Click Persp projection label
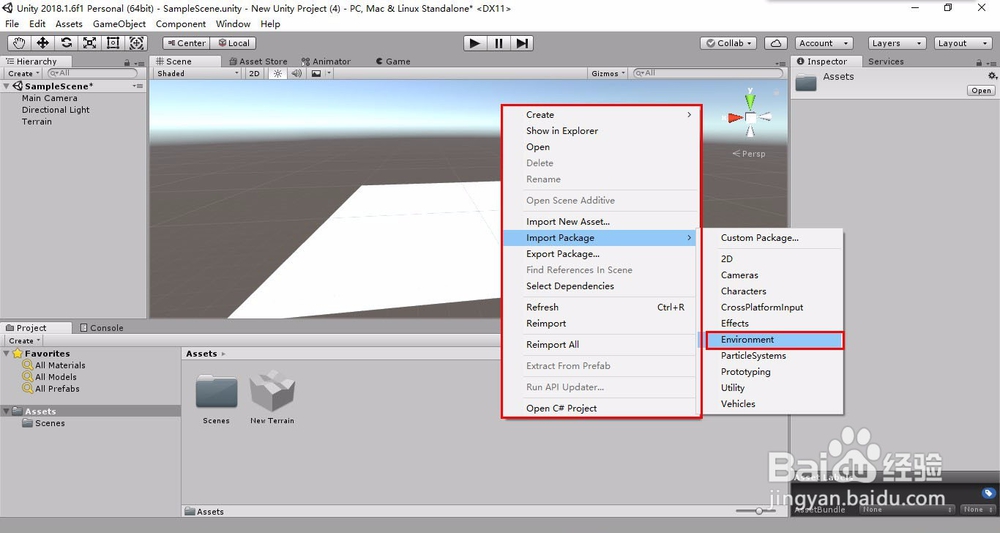Image resolution: width=1000 pixels, height=533 pixels. 753,154
